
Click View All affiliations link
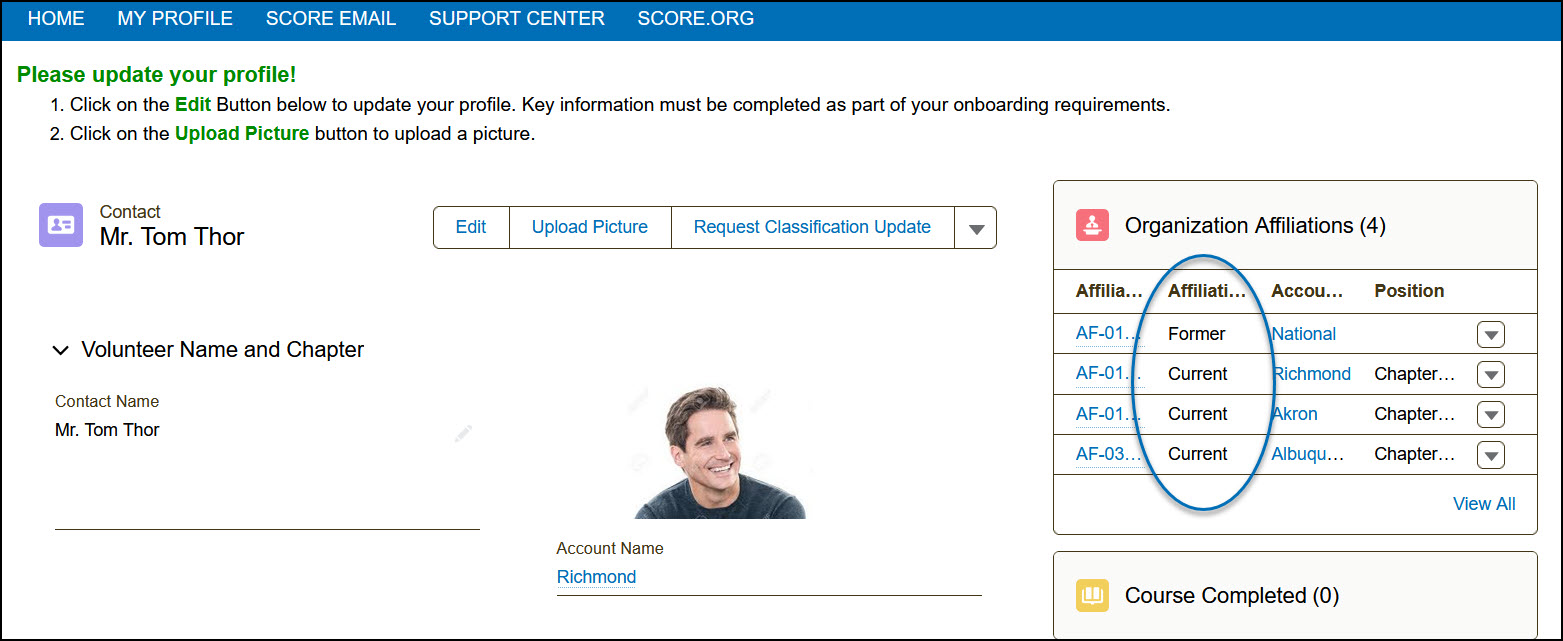point(1484,504)
